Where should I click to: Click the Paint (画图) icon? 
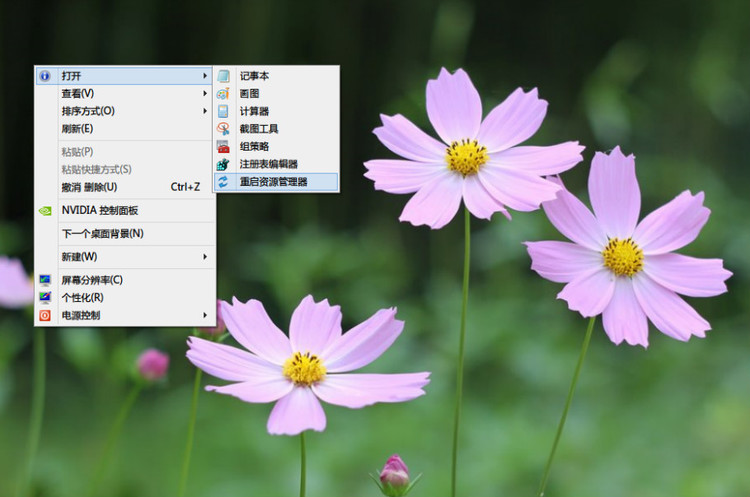coord(223,93)
